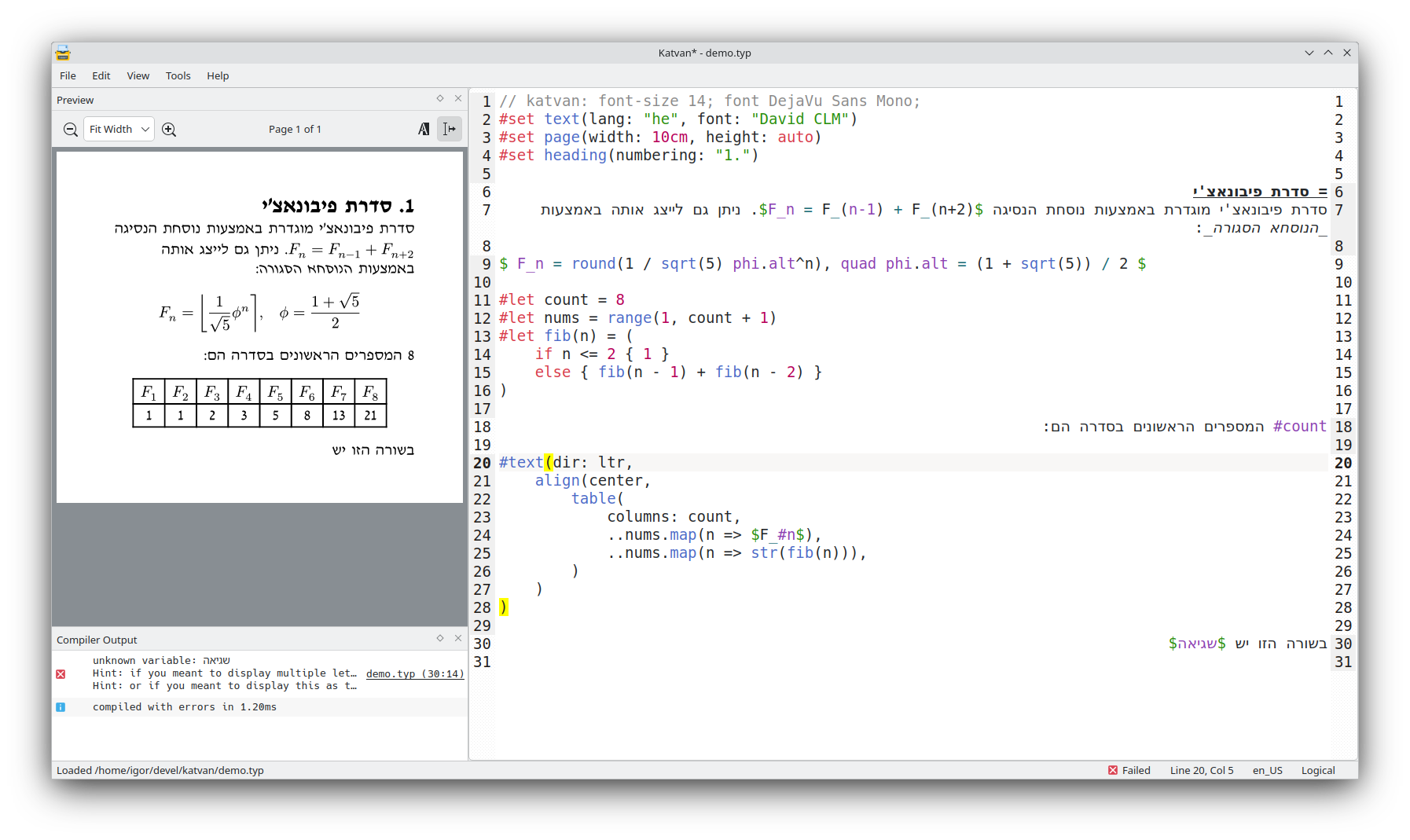Image resolution: width=1410 pixels, height=840 pixels.
Task: Click the status message 'Loaded /home/igor/devel/katvan/demo.typ'
Action: point(160,771)
